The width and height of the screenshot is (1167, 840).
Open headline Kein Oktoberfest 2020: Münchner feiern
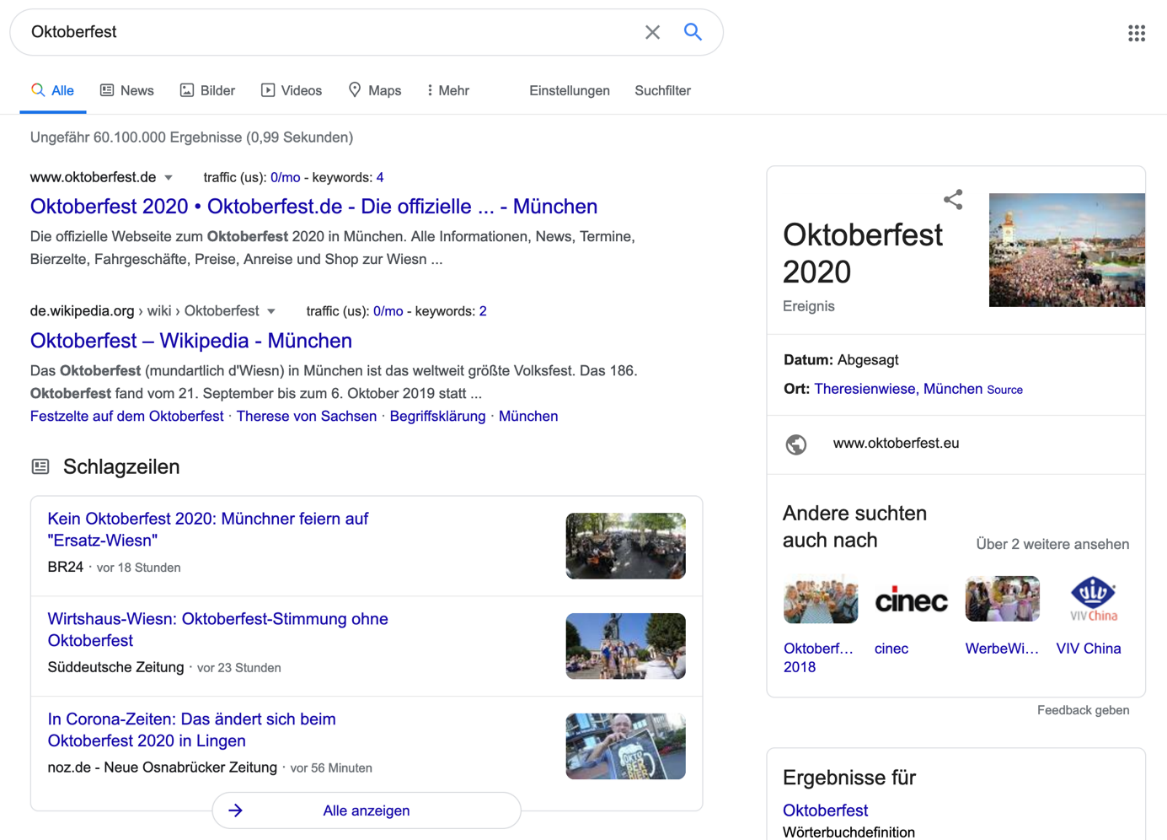pyautogui.click(x=208, y=529)
